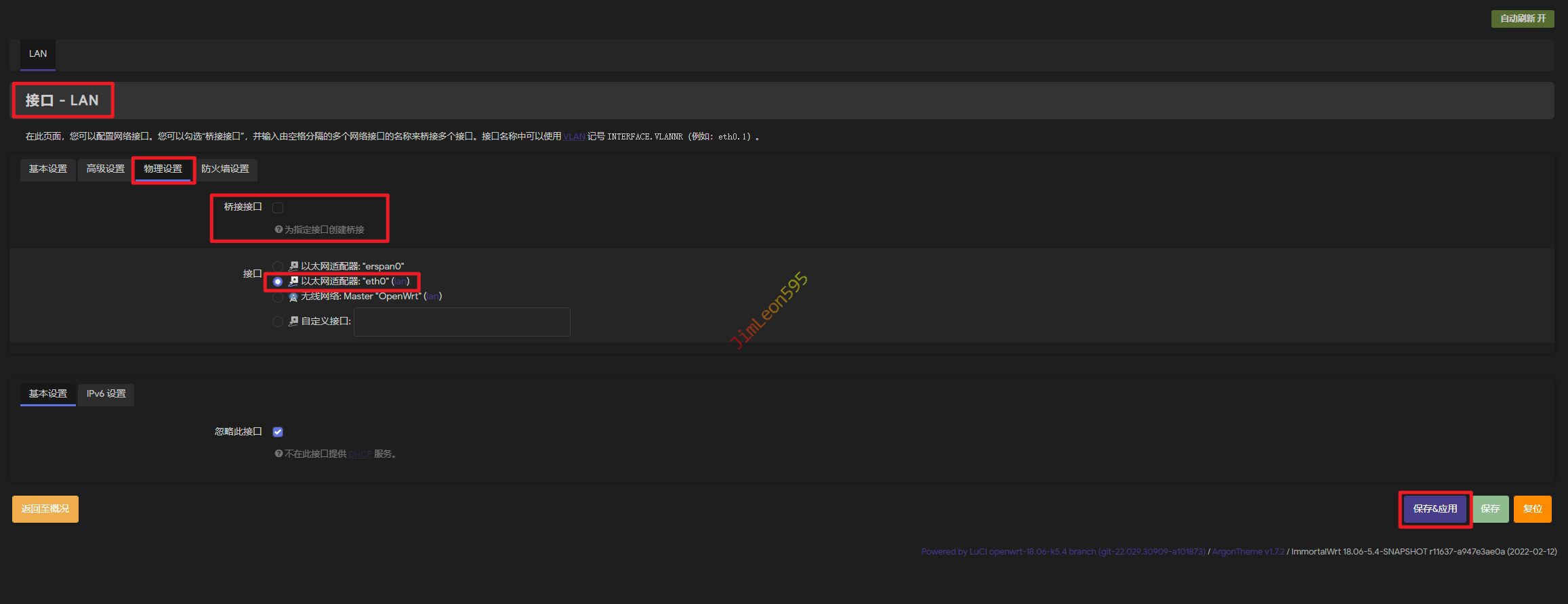Switch to the 物理设置 tab
1568x604 pixels.
point(163,169)
